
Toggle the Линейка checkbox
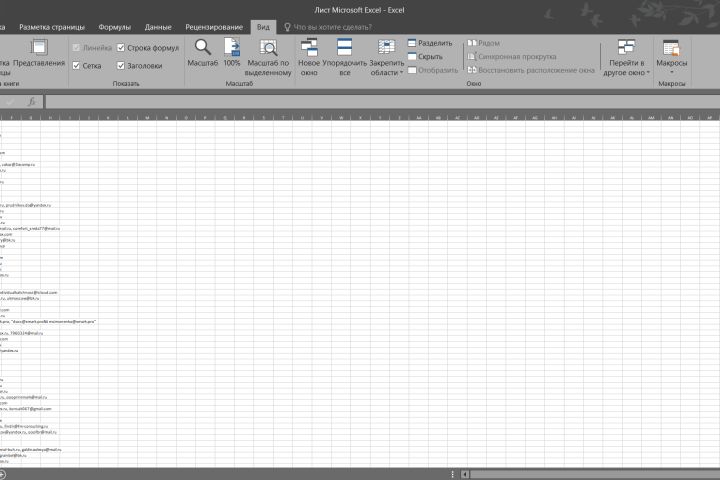point(76,48)
